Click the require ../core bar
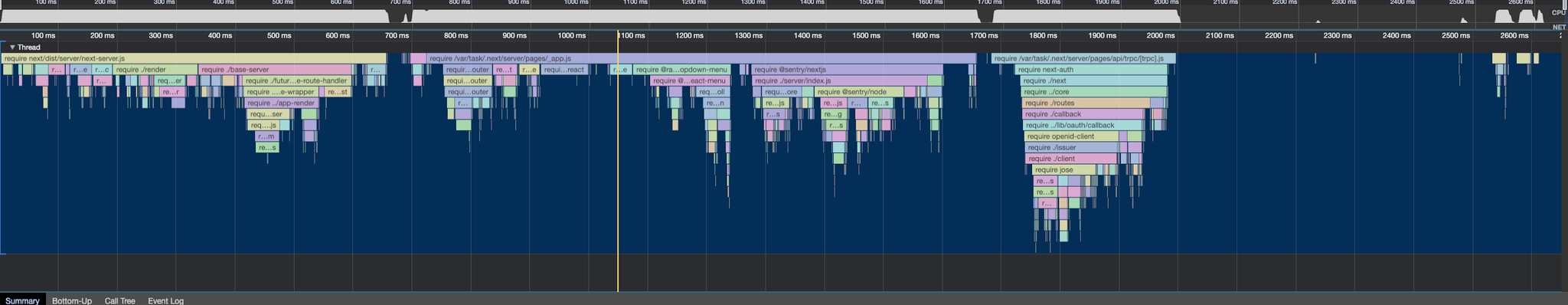Screen dimensions: 1568x305 (x=1094, y=92)
